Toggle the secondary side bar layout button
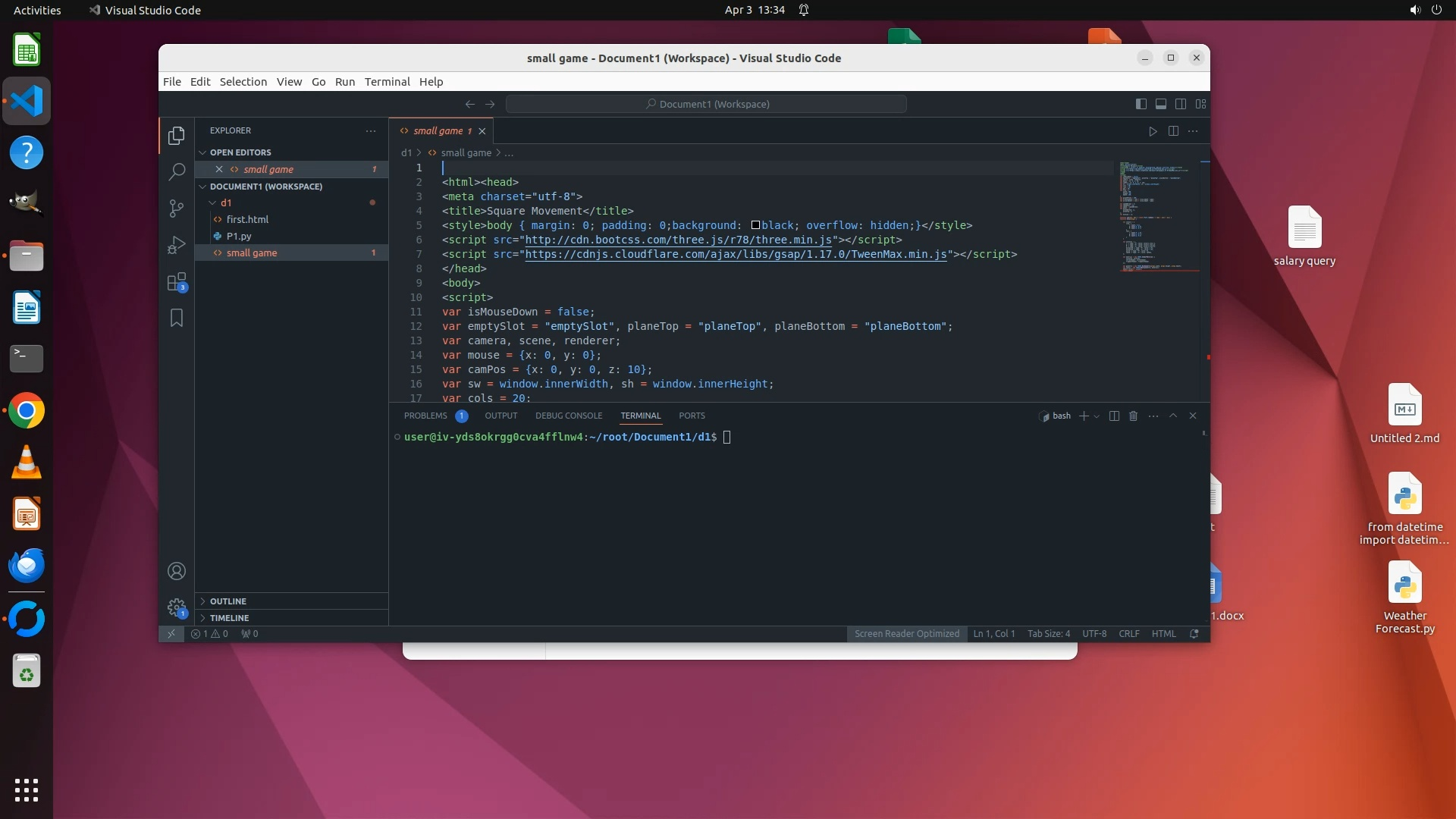The image size is (1456, 819). click(1181, 104)
